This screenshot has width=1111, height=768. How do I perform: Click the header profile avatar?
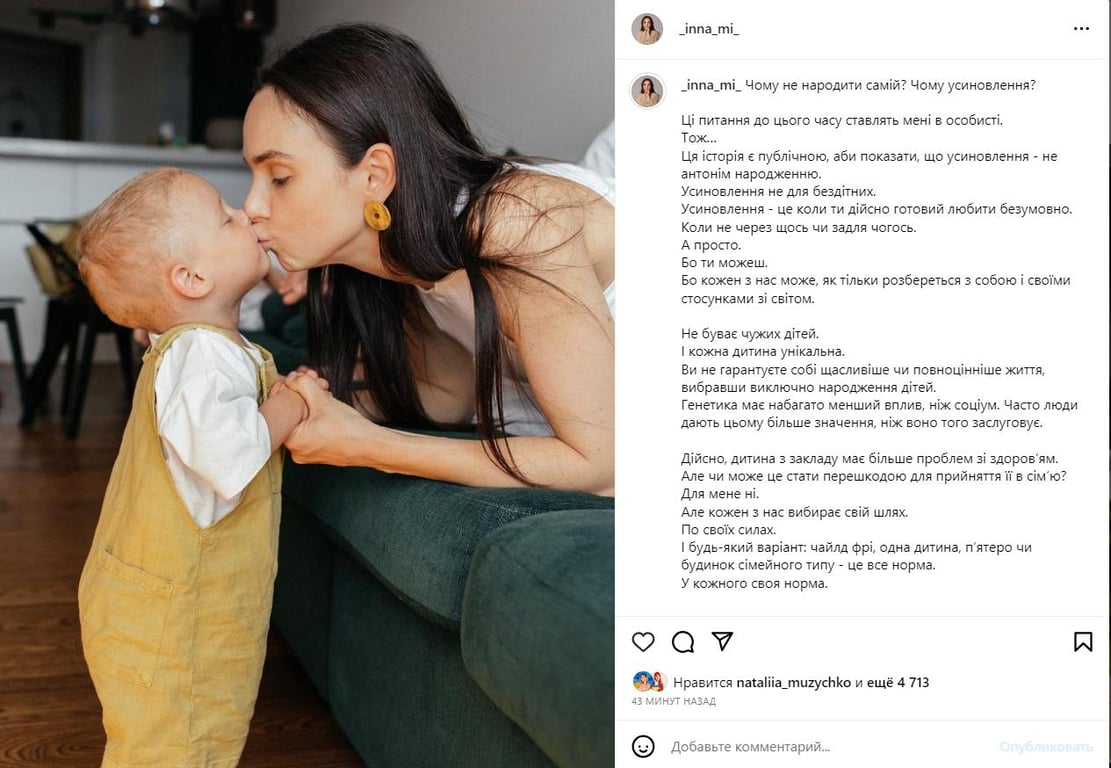click(x=647, y=29)
